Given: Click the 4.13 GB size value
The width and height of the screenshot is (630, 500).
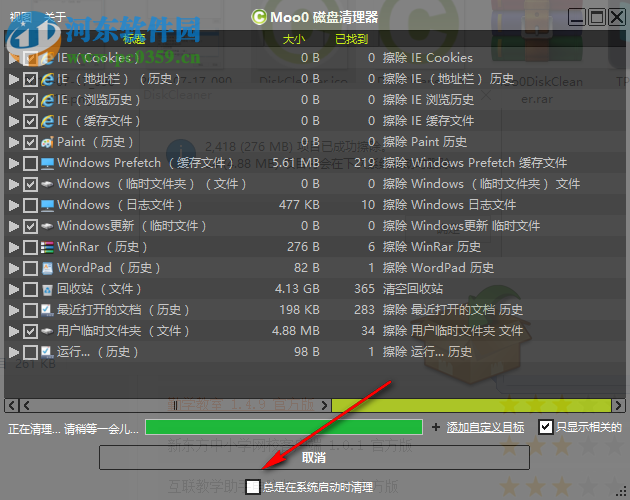Looking at the screenshot, I should coord(297,289).
